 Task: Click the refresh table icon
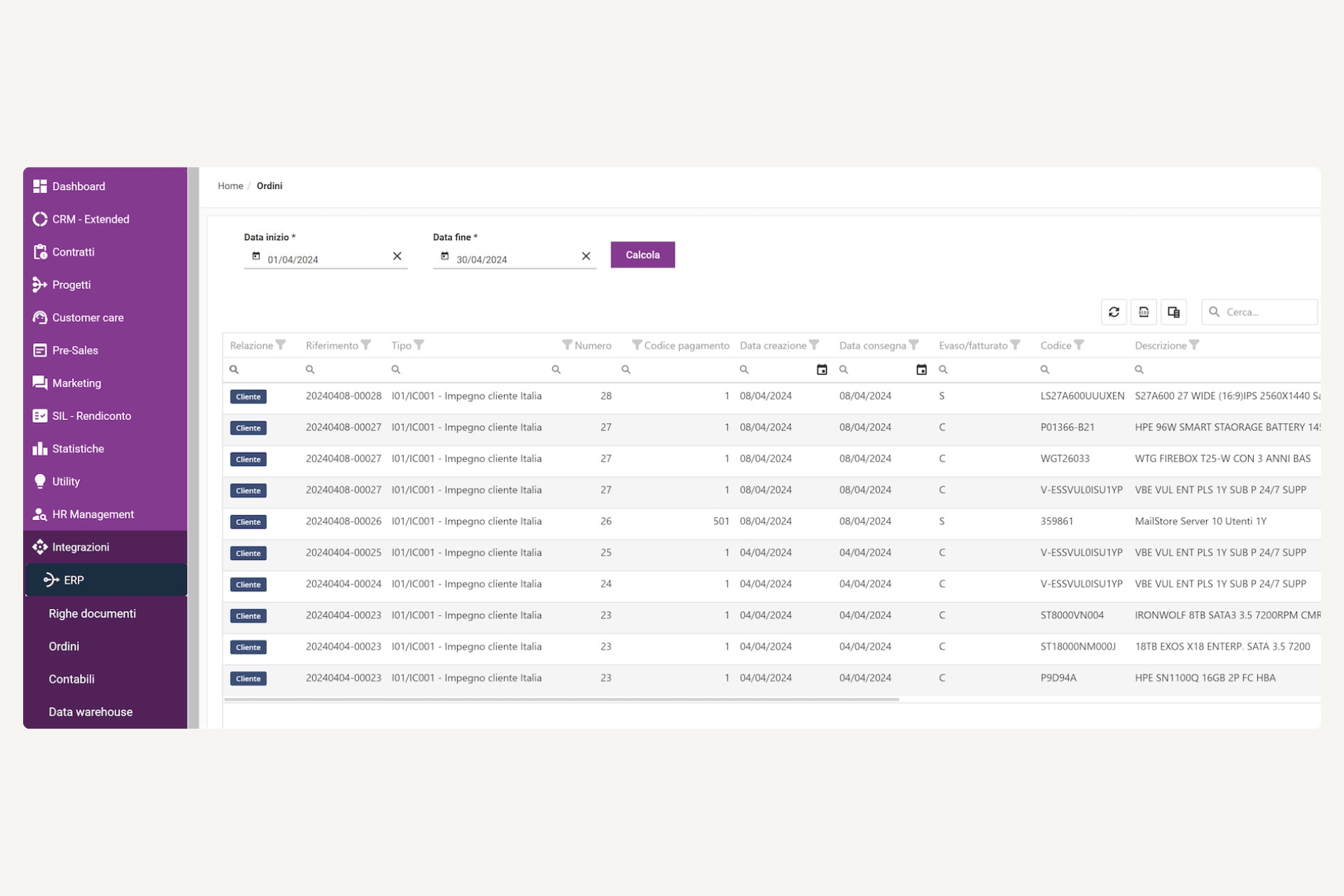click(x=1114, y=312)
